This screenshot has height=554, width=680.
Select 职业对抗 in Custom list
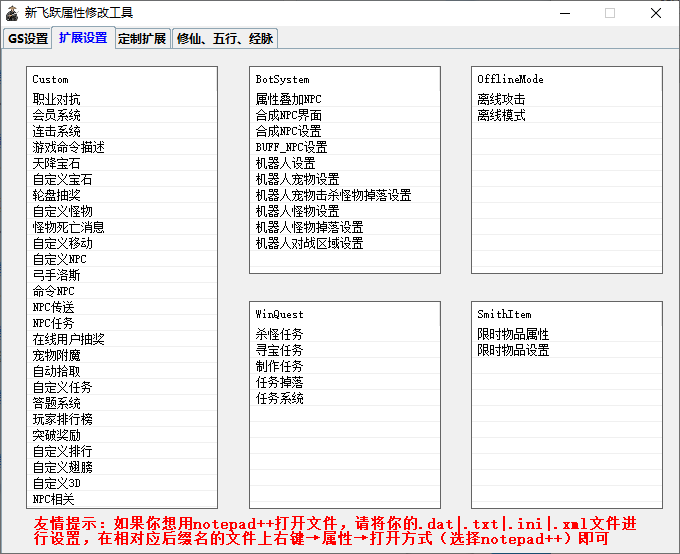tap(57, 99)
